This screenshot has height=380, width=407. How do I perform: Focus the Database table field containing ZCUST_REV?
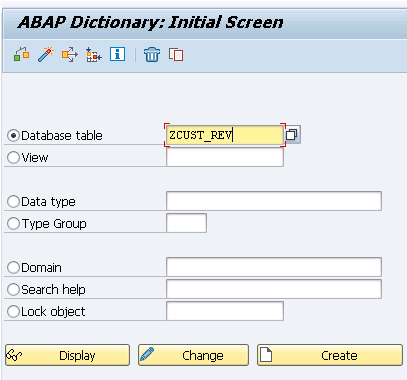[225, 135]
